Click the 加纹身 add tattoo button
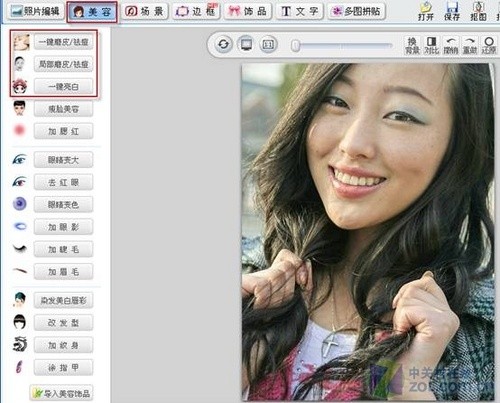 click(63, 345)
